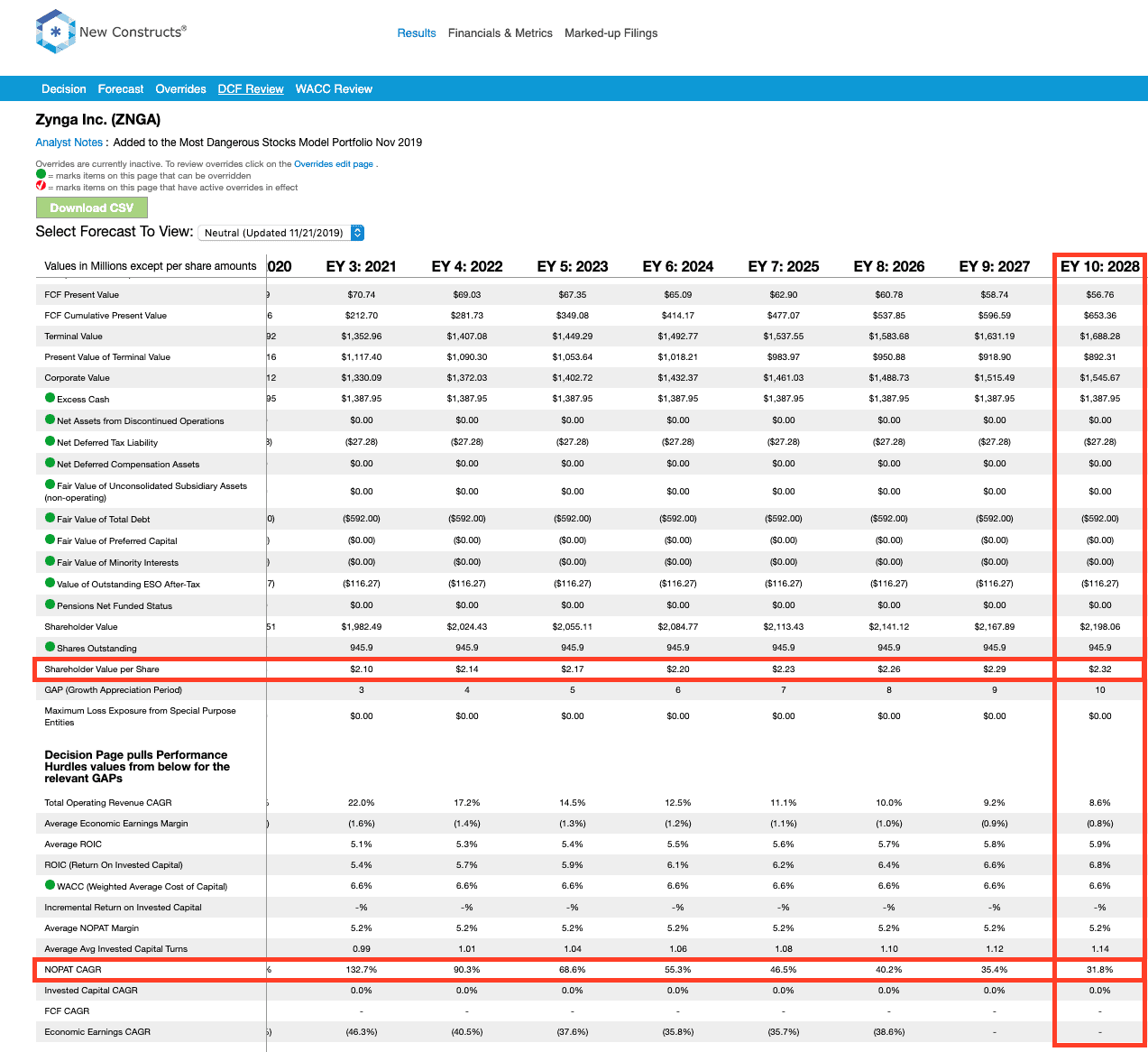Click the GAP (Growth Appreciation Period) label

coord(114,690)
